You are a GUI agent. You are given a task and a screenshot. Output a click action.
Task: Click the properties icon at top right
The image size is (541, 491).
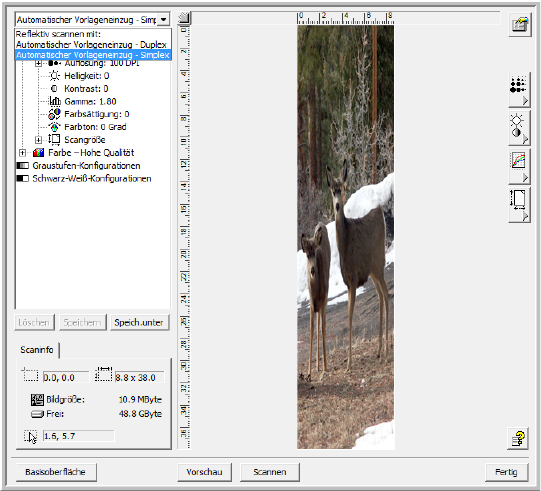pos(520,25)
